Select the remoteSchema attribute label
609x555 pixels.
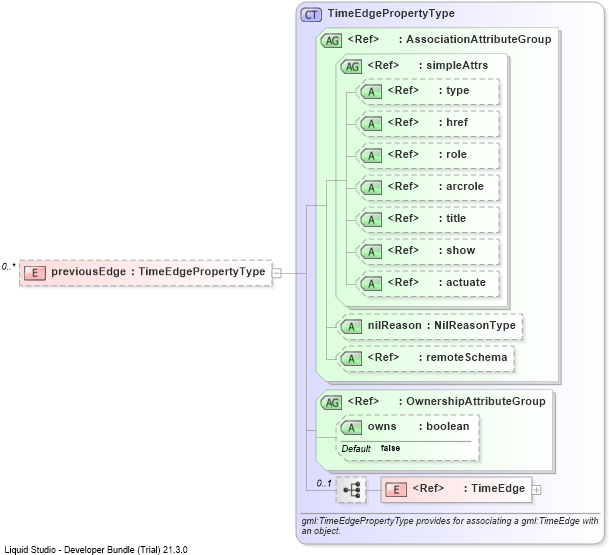coord(467,357)
